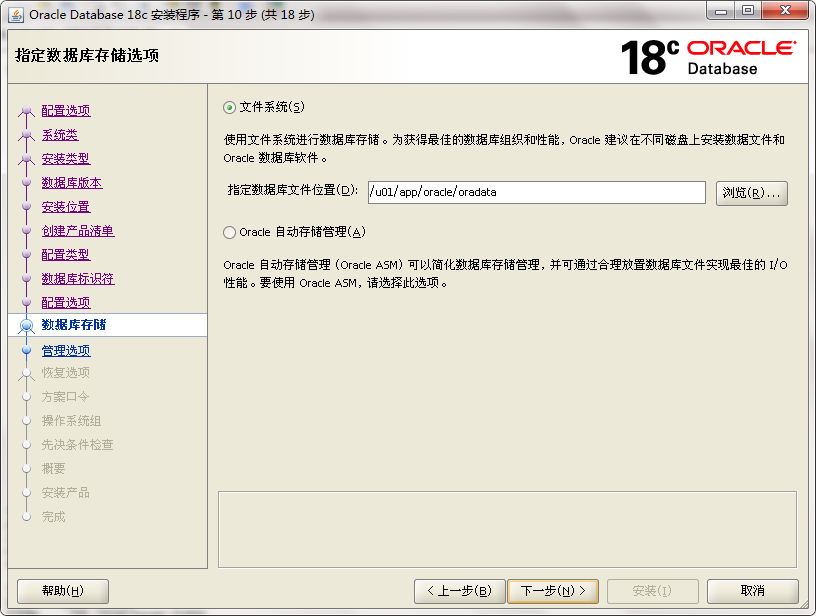Jump to 安装位置 step

(66, 207)
